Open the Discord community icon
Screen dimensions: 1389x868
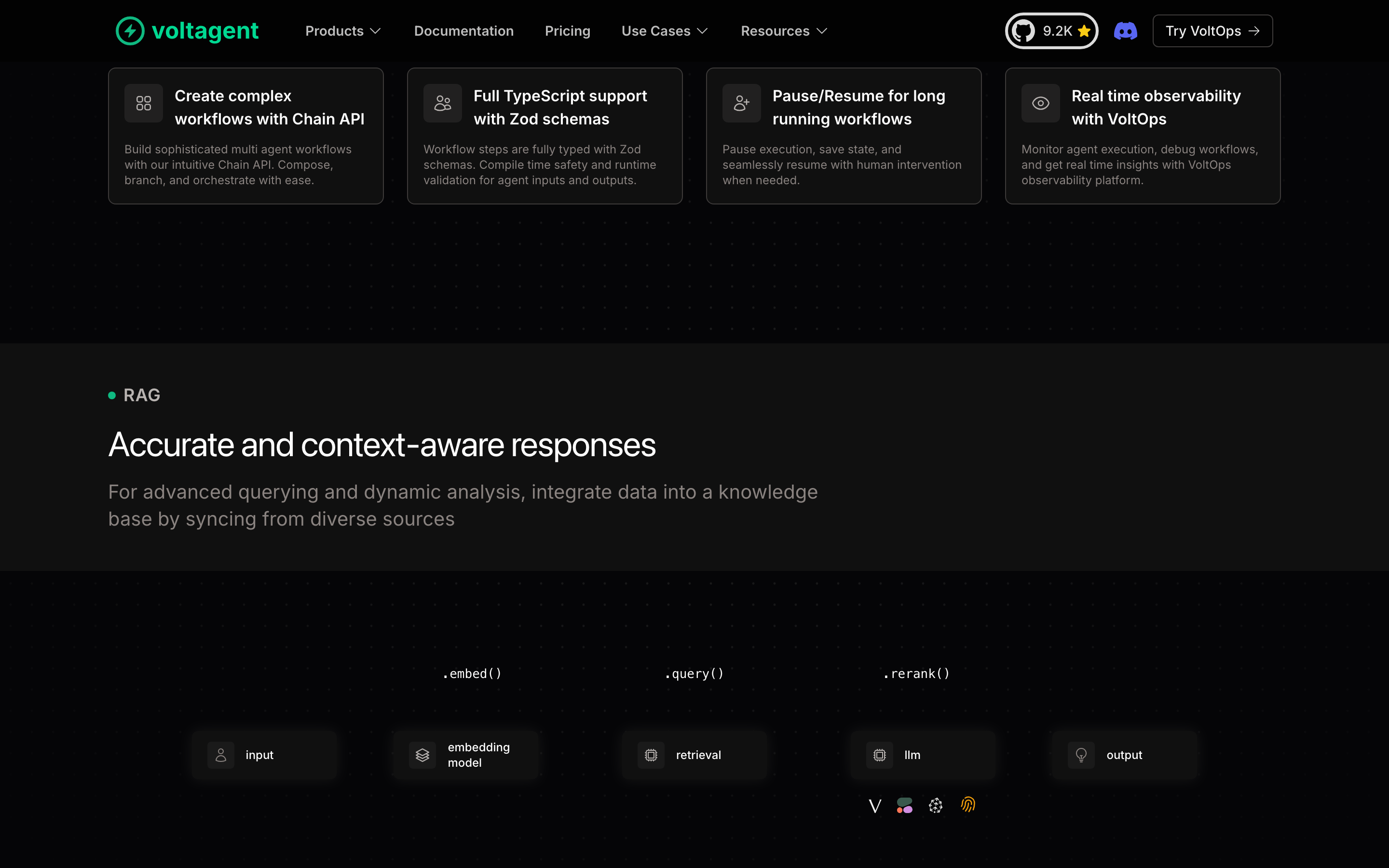1126,31
